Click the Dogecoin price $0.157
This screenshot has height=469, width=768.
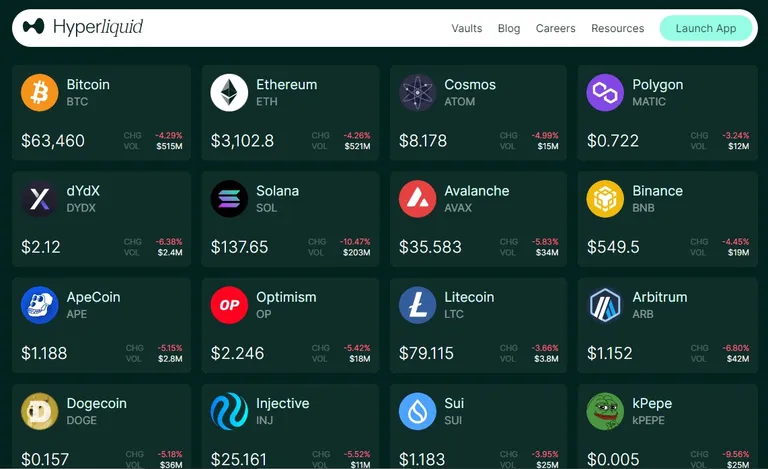(45, 459)
